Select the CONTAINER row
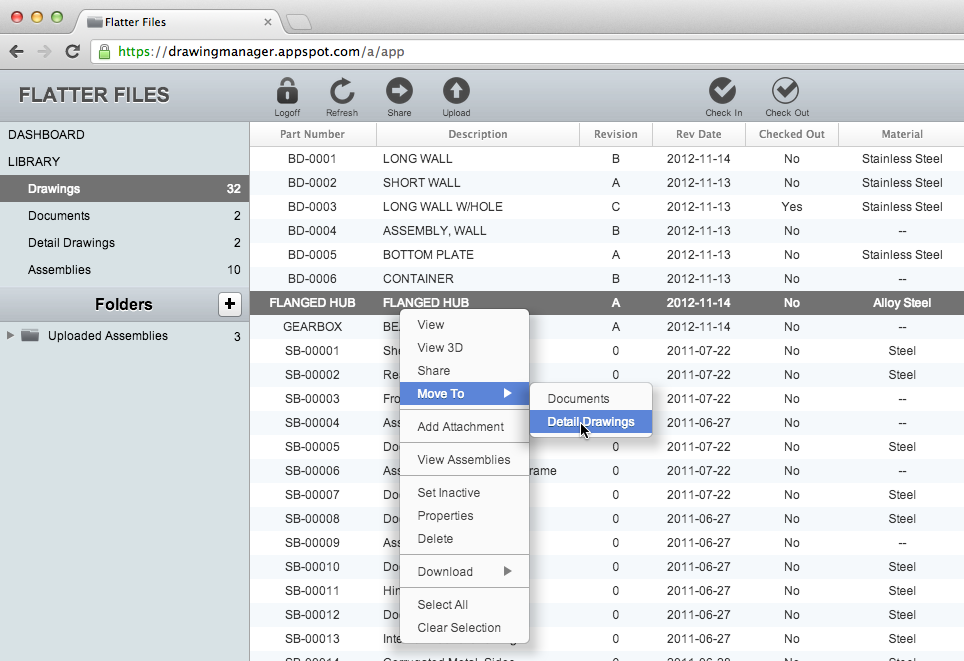Image resolution: width=964 pixels, height=661 pixels. click(x=607, y=279)
